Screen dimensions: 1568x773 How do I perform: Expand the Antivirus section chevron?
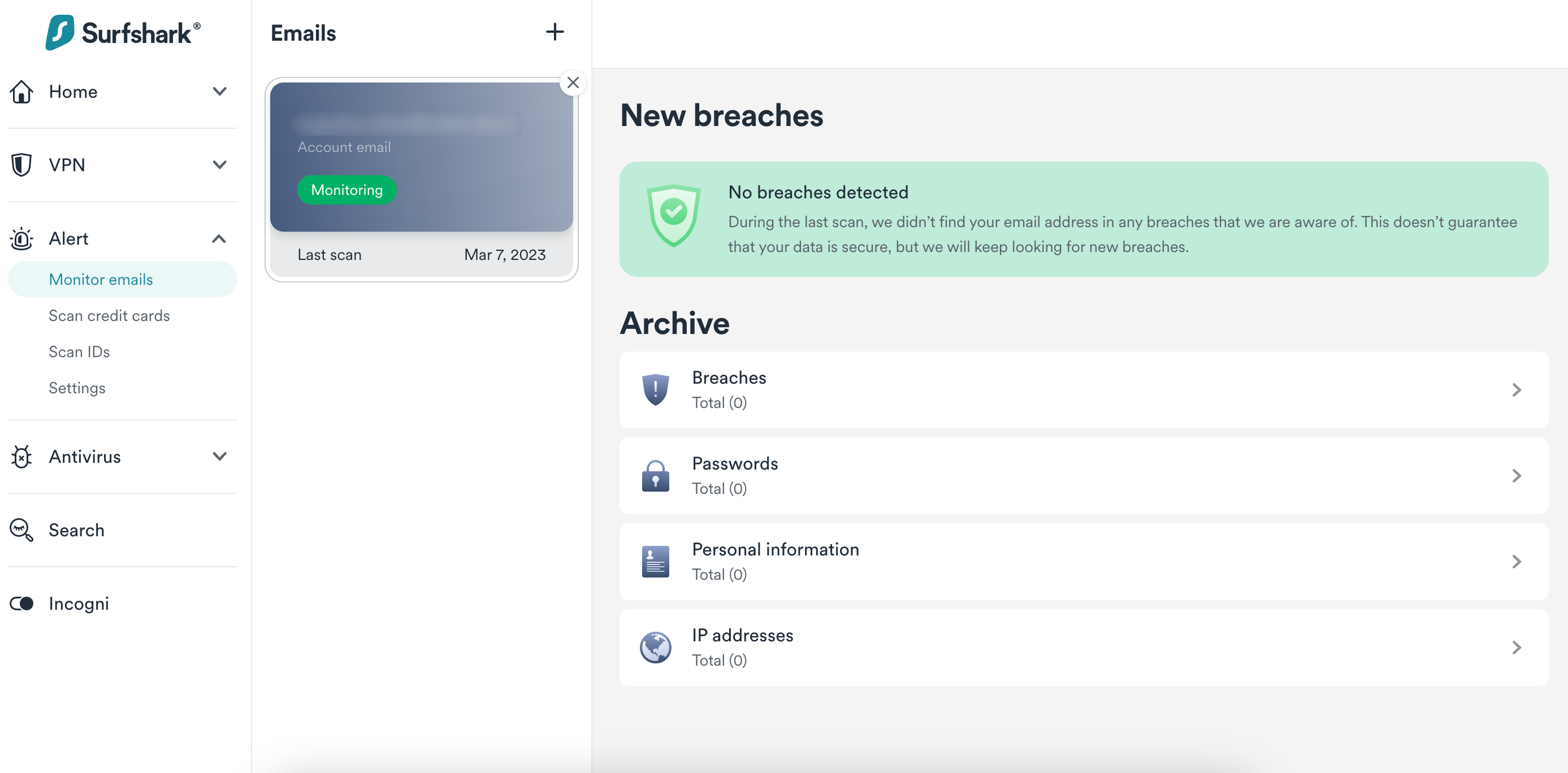[x=219, y=457]
